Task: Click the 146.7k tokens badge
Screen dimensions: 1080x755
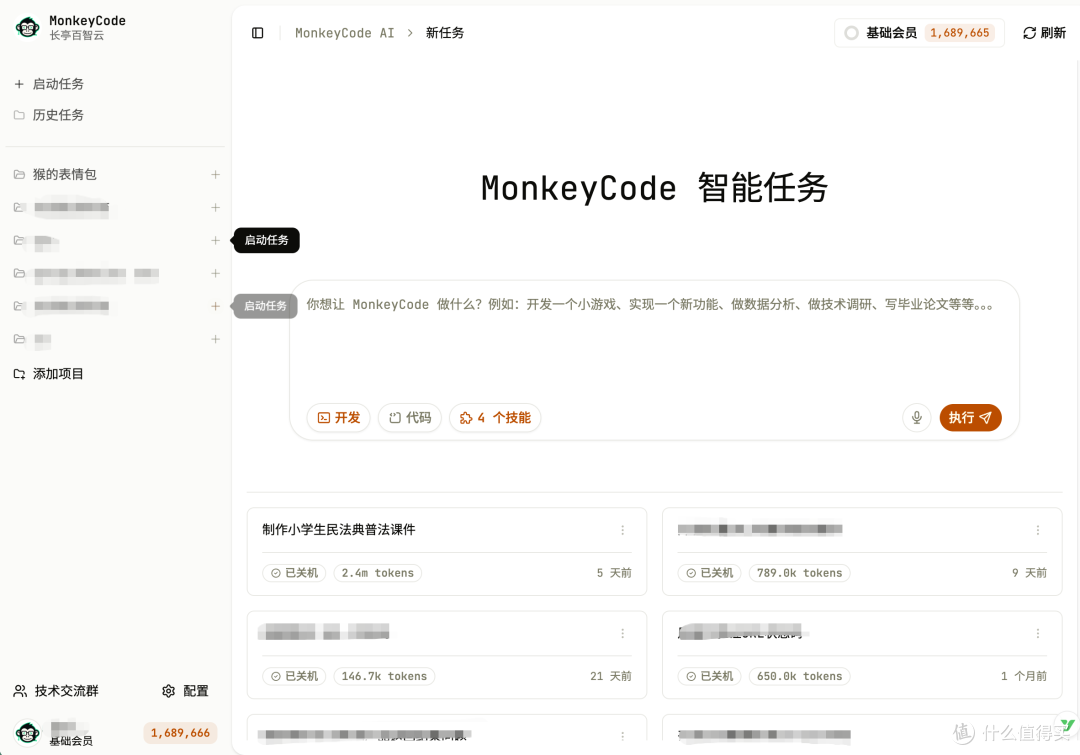Action: tap(384, 676)
